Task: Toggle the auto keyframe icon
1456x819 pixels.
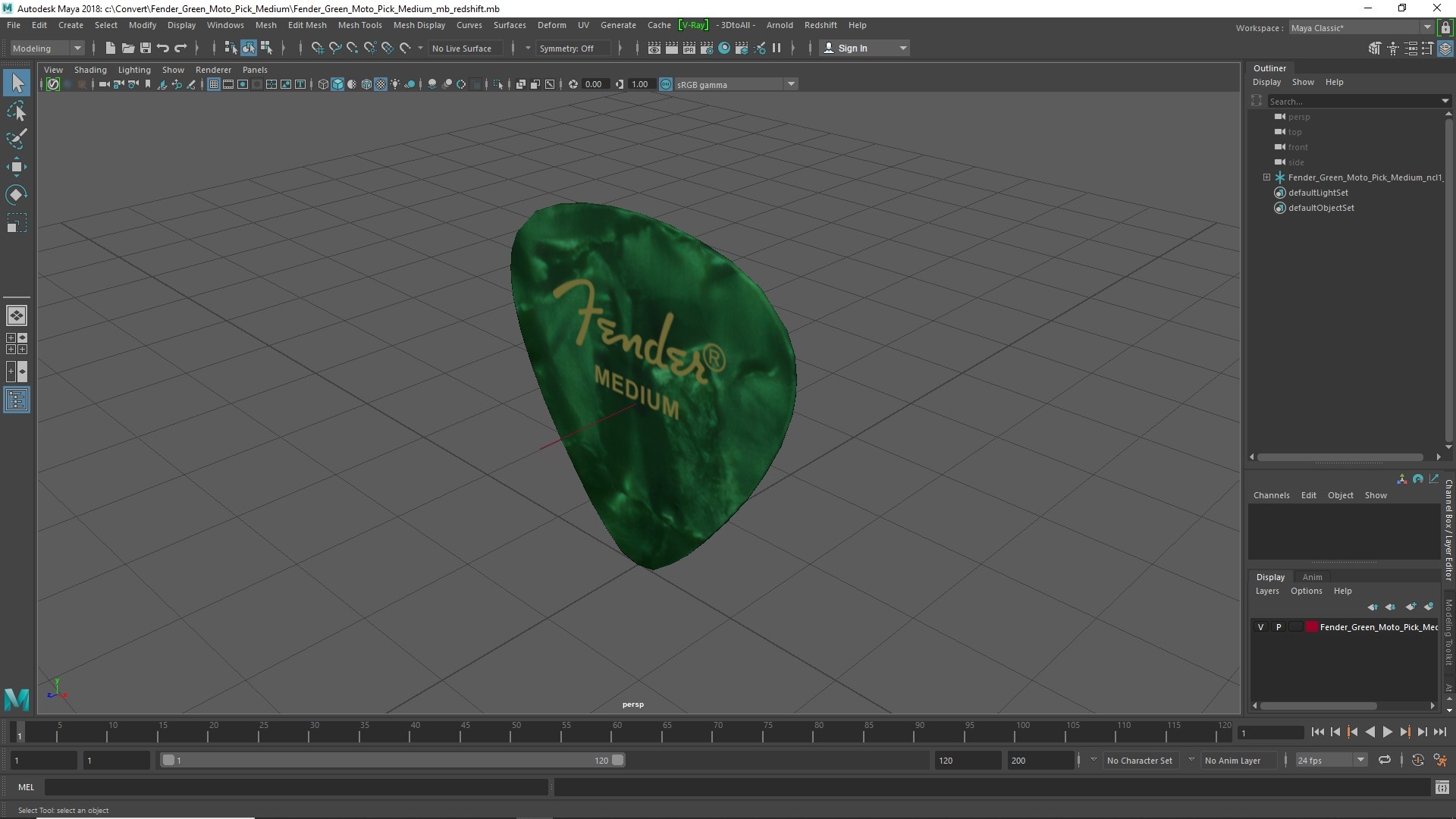Action: pyautogui.click(x=1417, y=760)
